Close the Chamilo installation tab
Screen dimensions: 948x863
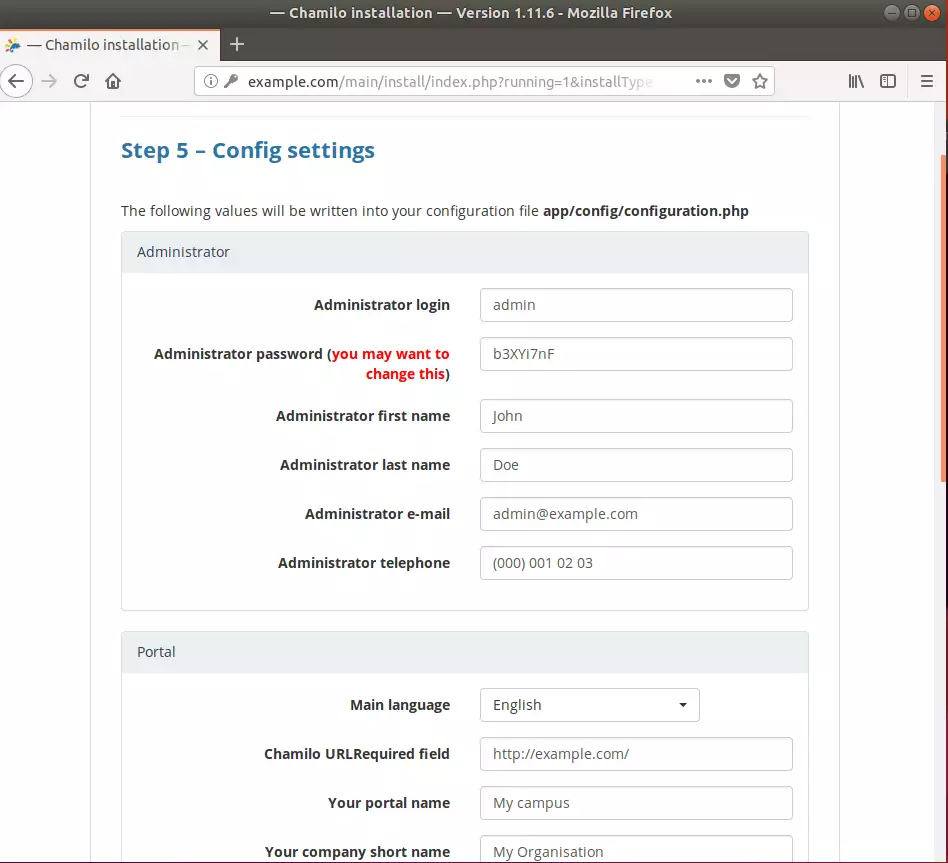203,45
